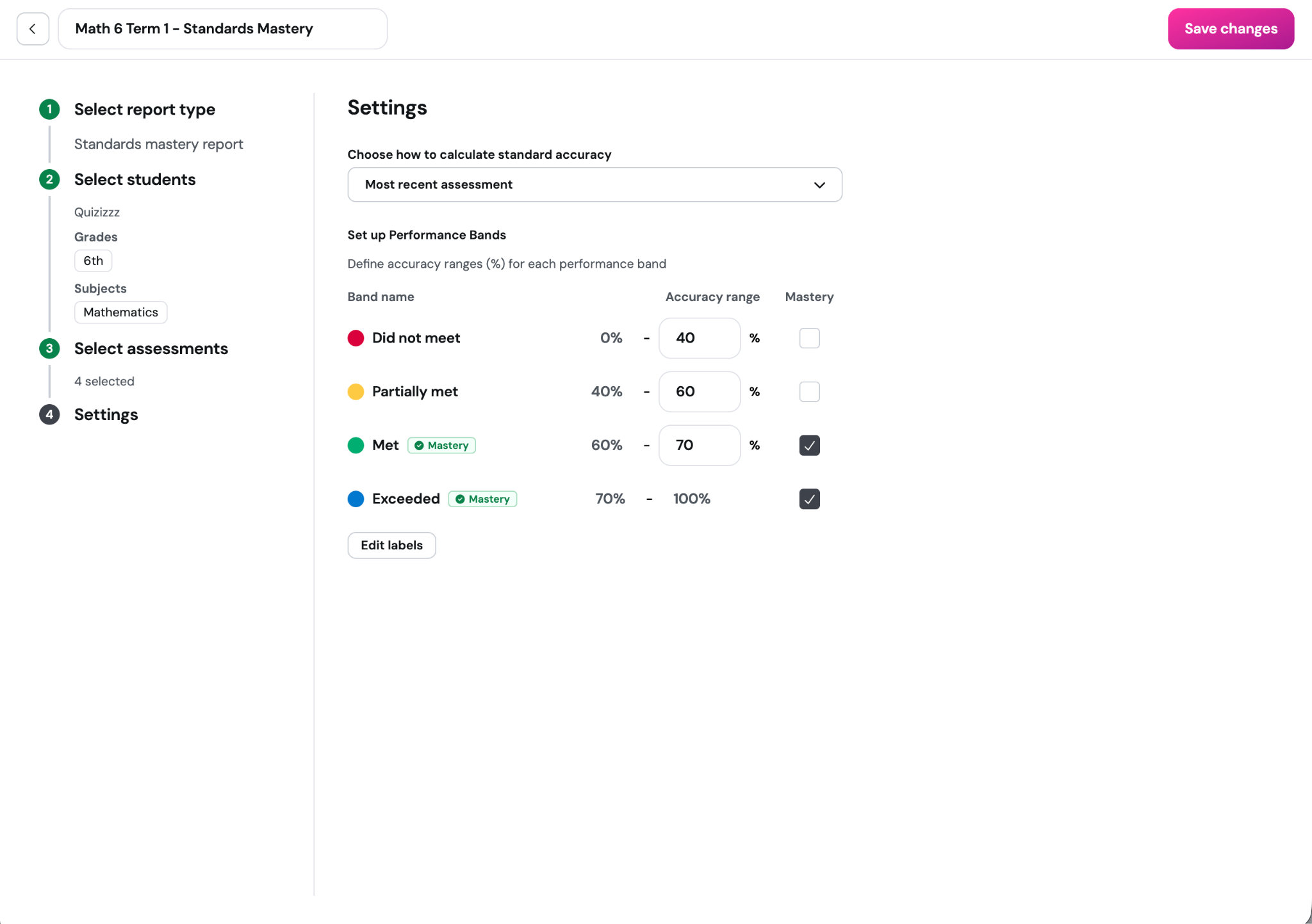
Task: Click the Quizizzz label
Action: pyautogui.click(x=97, y=212)
